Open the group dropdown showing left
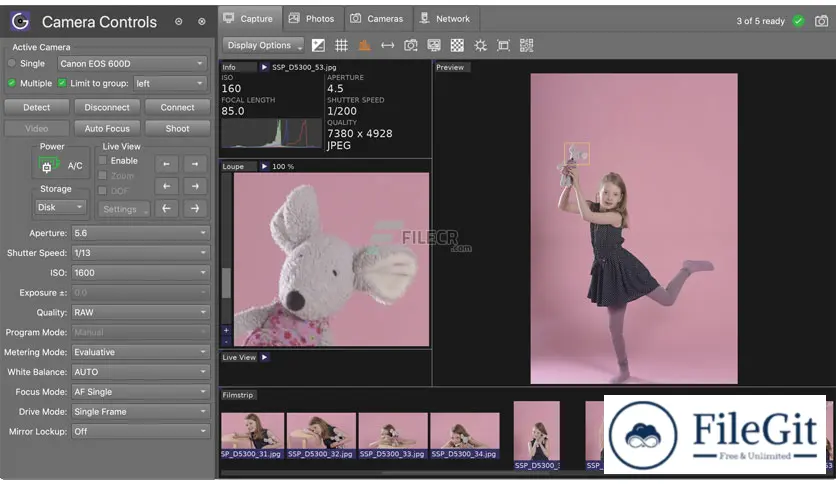 click(170, 83)
